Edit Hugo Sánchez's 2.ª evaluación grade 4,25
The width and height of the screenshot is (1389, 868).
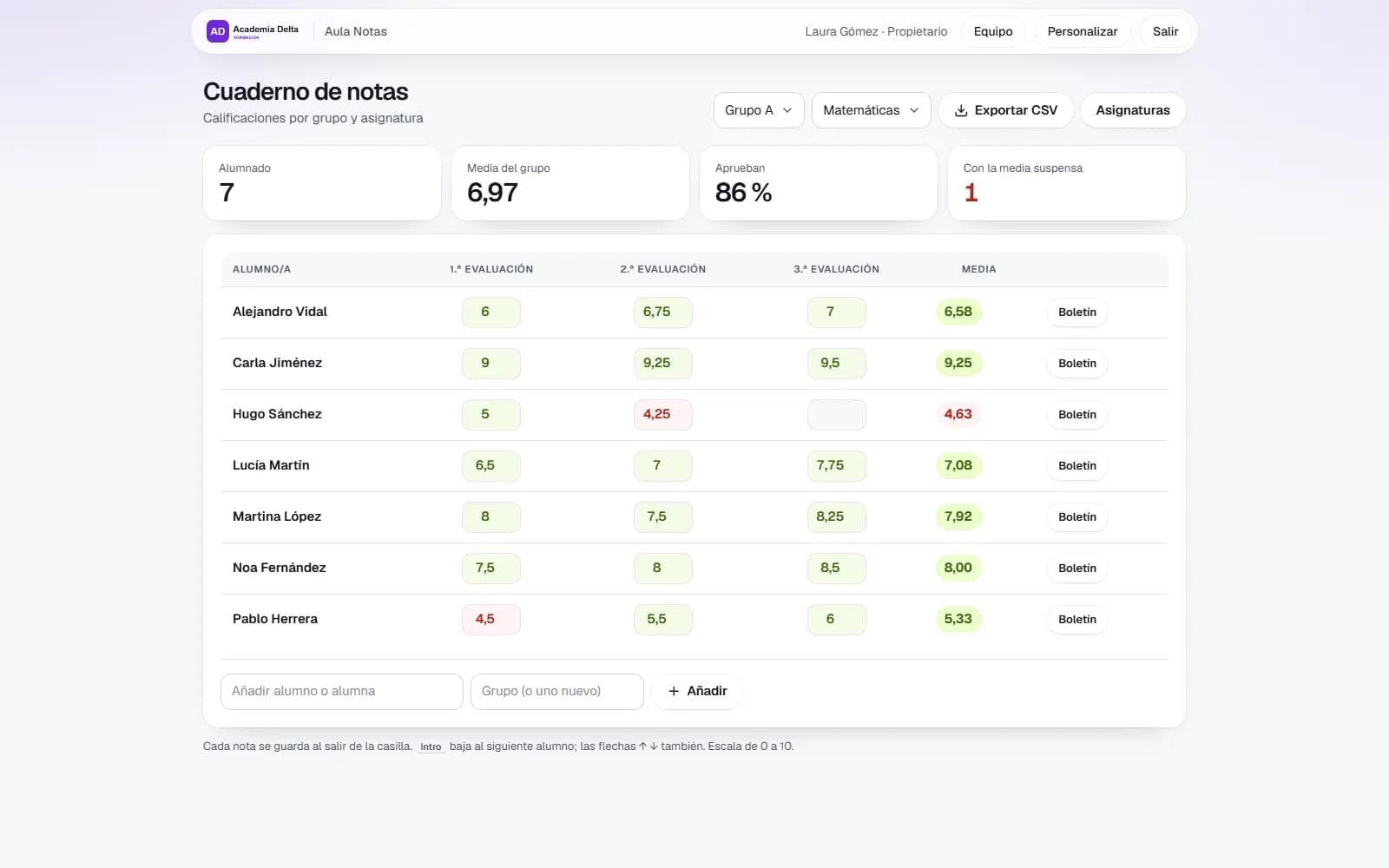coord(663,415)
